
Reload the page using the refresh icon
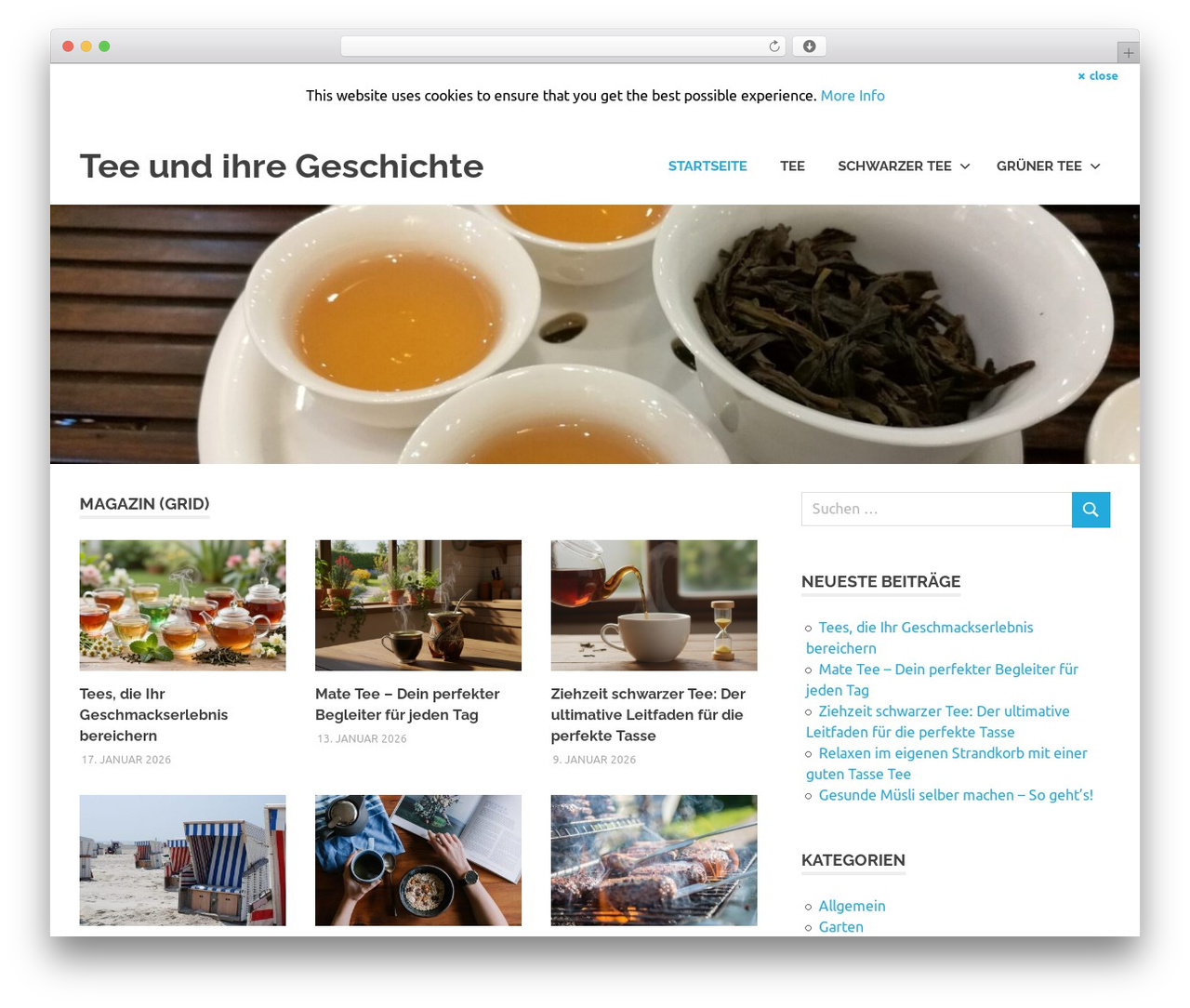point(773,46)
